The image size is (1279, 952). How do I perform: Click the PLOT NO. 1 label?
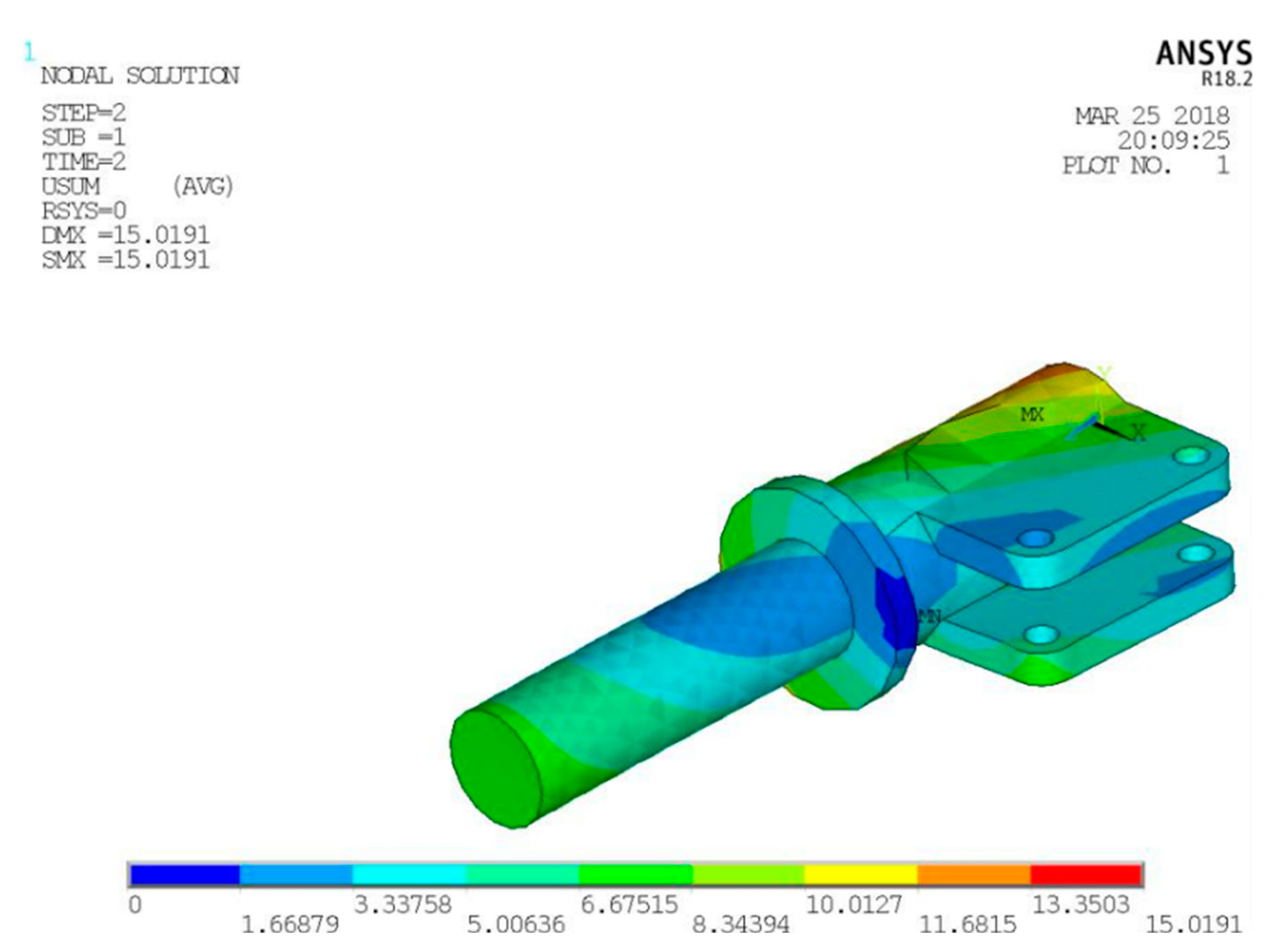tap(1145, 166)
